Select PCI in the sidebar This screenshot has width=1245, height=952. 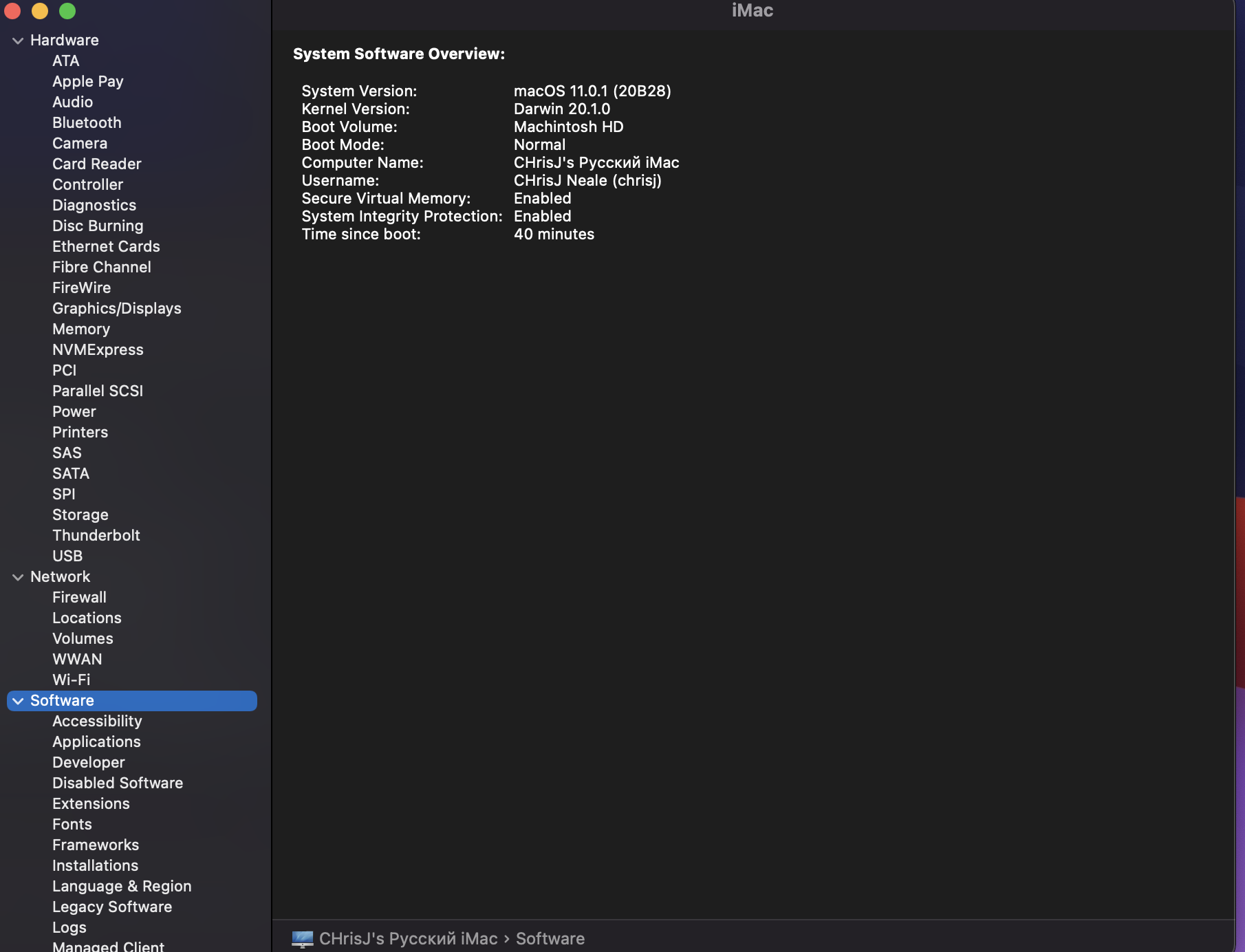[x=65, y=371]
